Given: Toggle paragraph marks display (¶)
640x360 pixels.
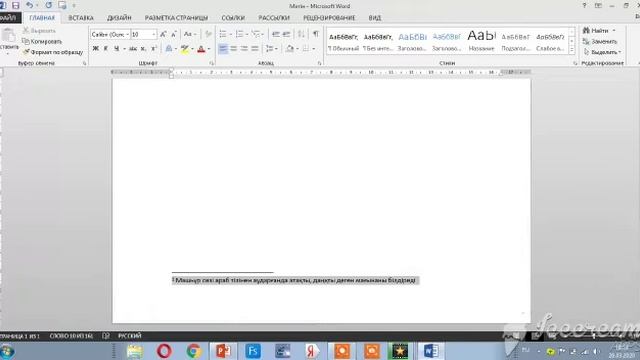Looking at the screenshot, I should (x=316, y=34).
